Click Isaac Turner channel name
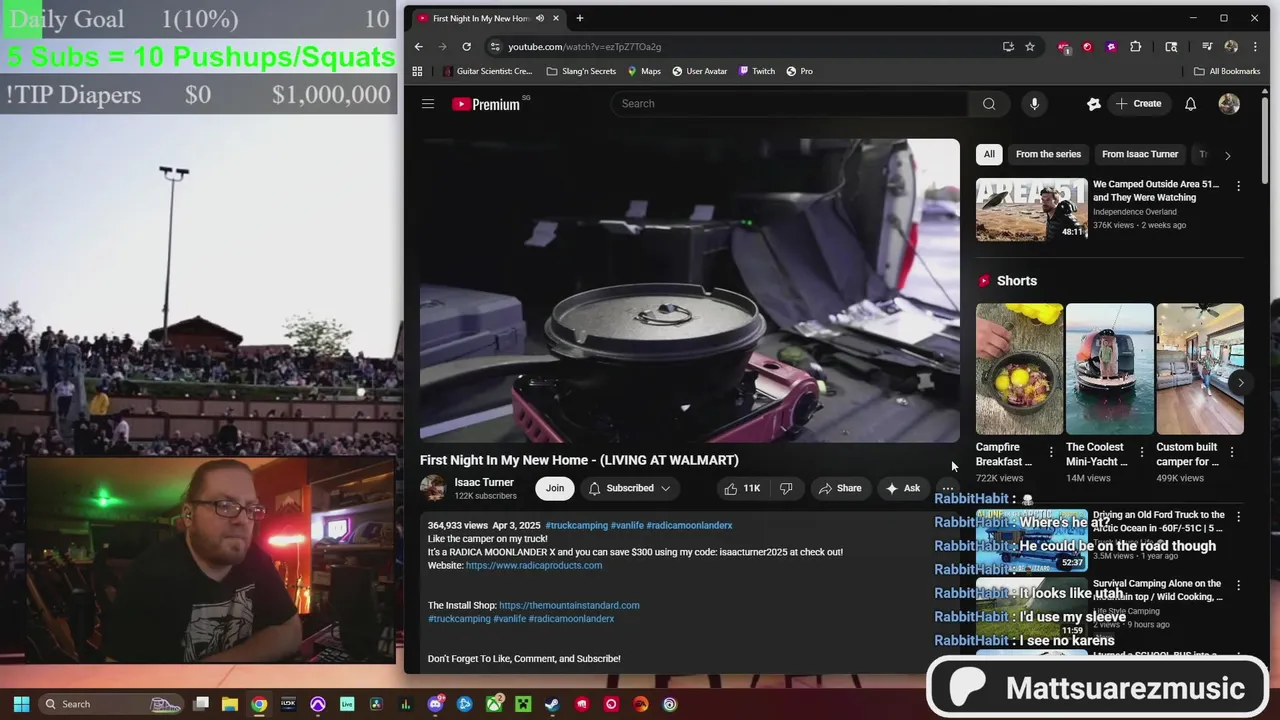This screenshot has width=1280, height=720. click(484, 482)
